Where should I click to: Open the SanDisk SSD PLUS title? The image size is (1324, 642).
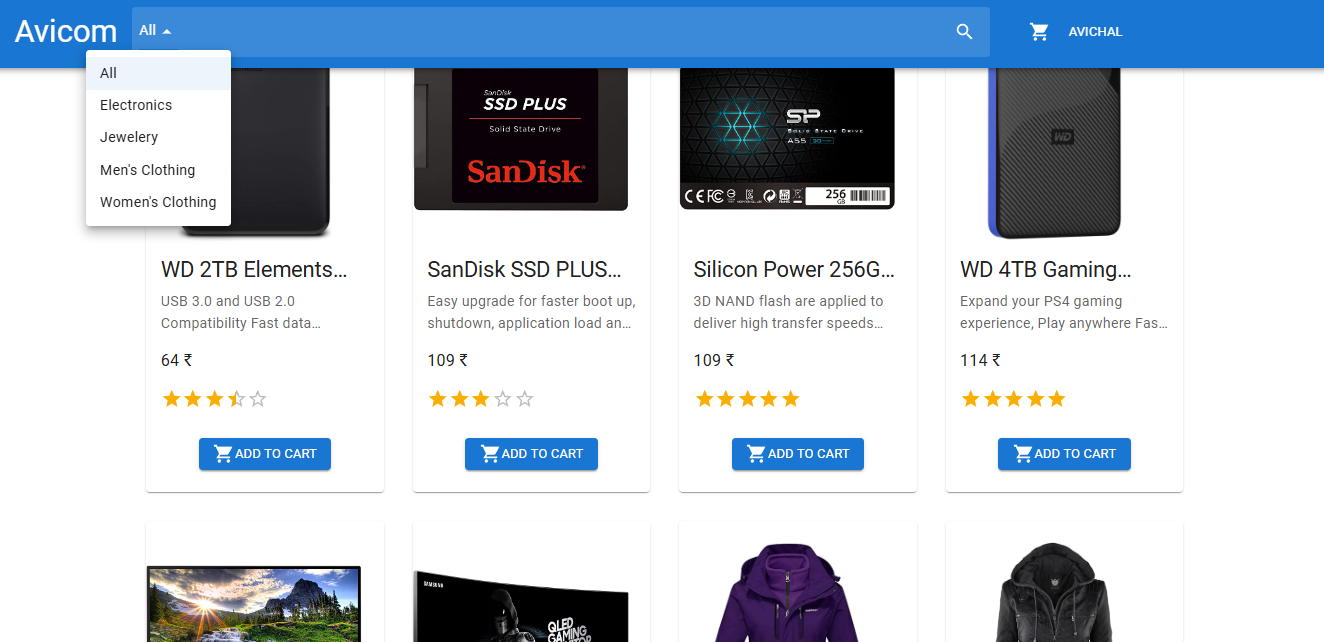(524, 269)
